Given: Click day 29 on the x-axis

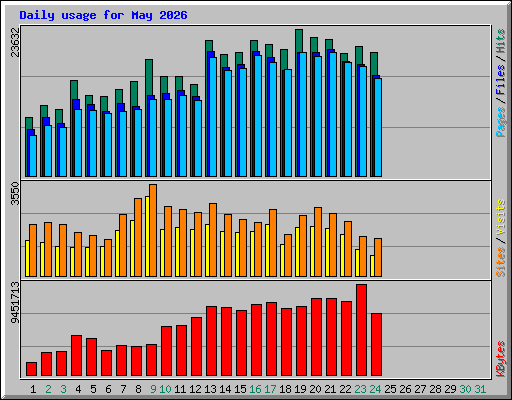Looking at the screenshot, I should pos(450,389).
